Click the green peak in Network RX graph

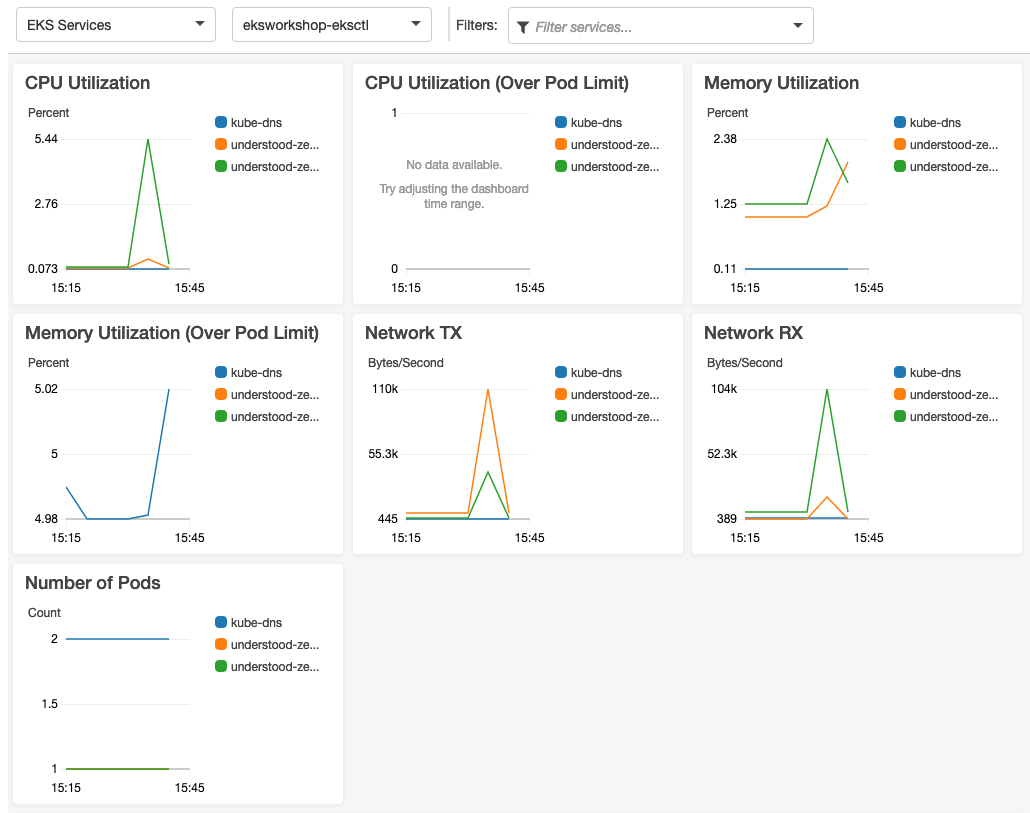827,390
